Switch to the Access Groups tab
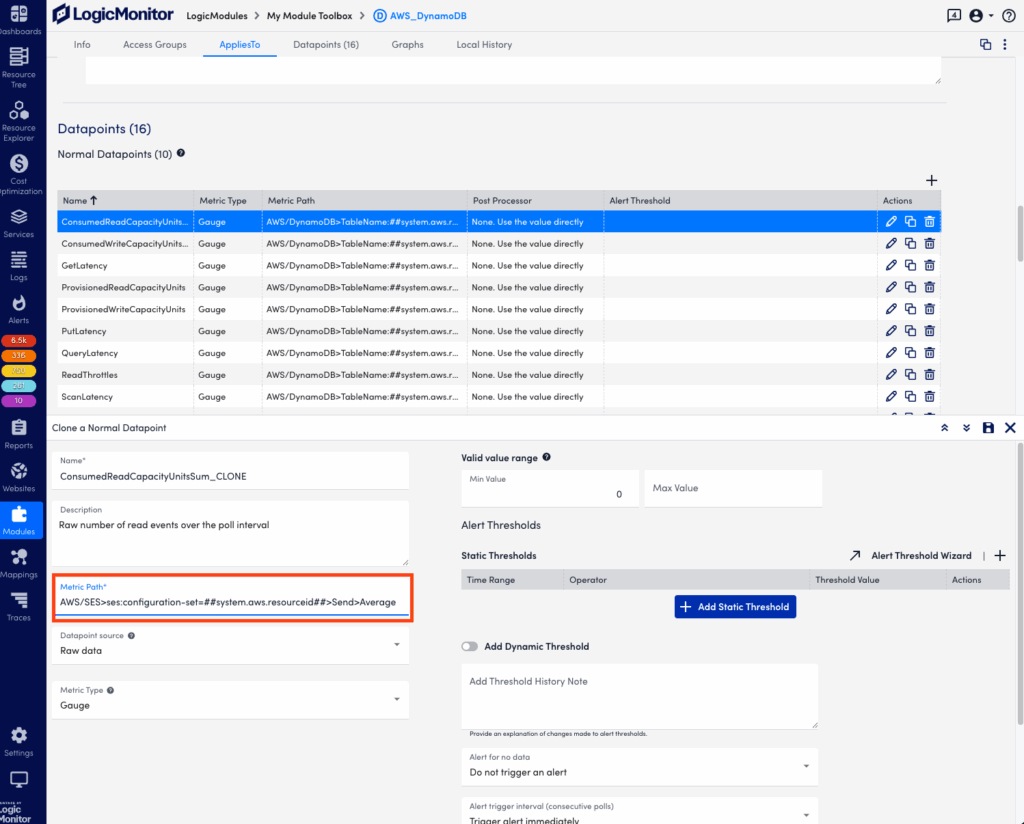 [x=155, y=44]
